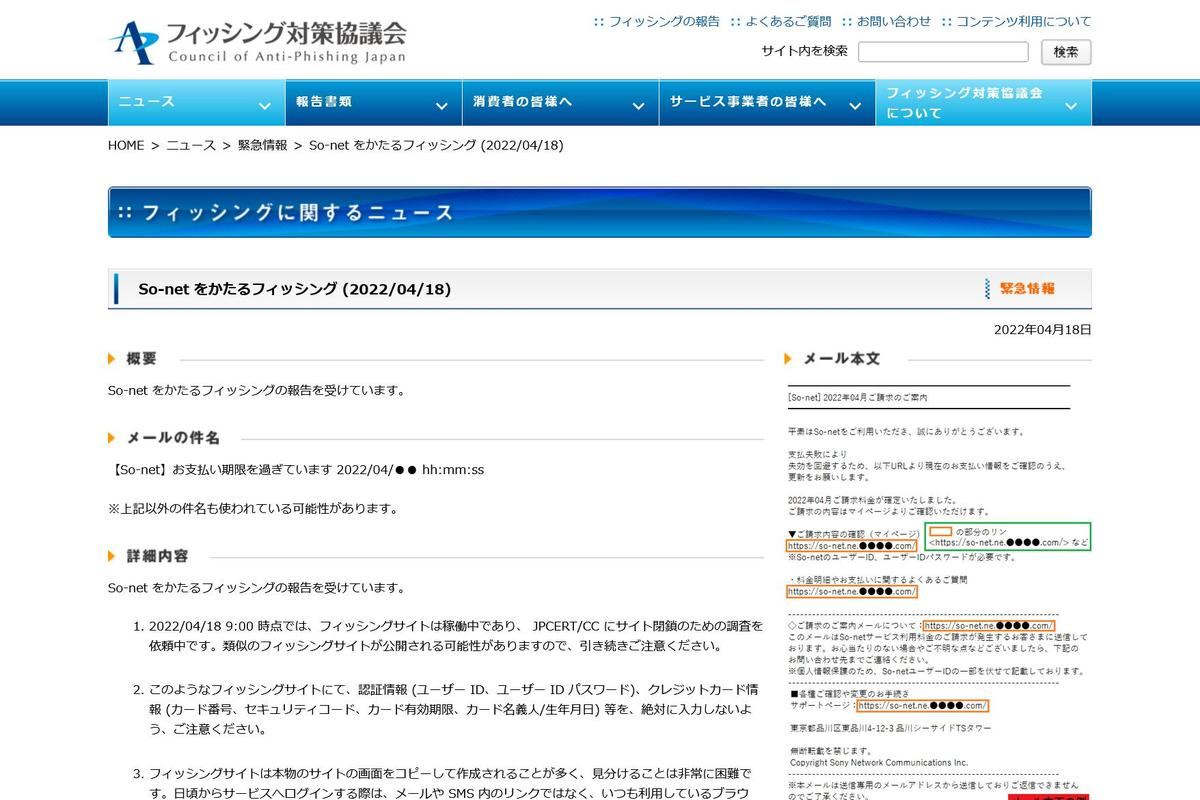Open the 報告書類 navigation menu

coord(372,103)
